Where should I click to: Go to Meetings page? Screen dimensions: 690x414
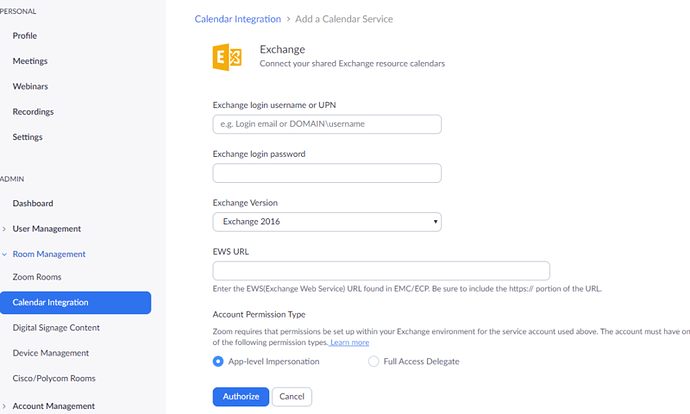[30, 61]
